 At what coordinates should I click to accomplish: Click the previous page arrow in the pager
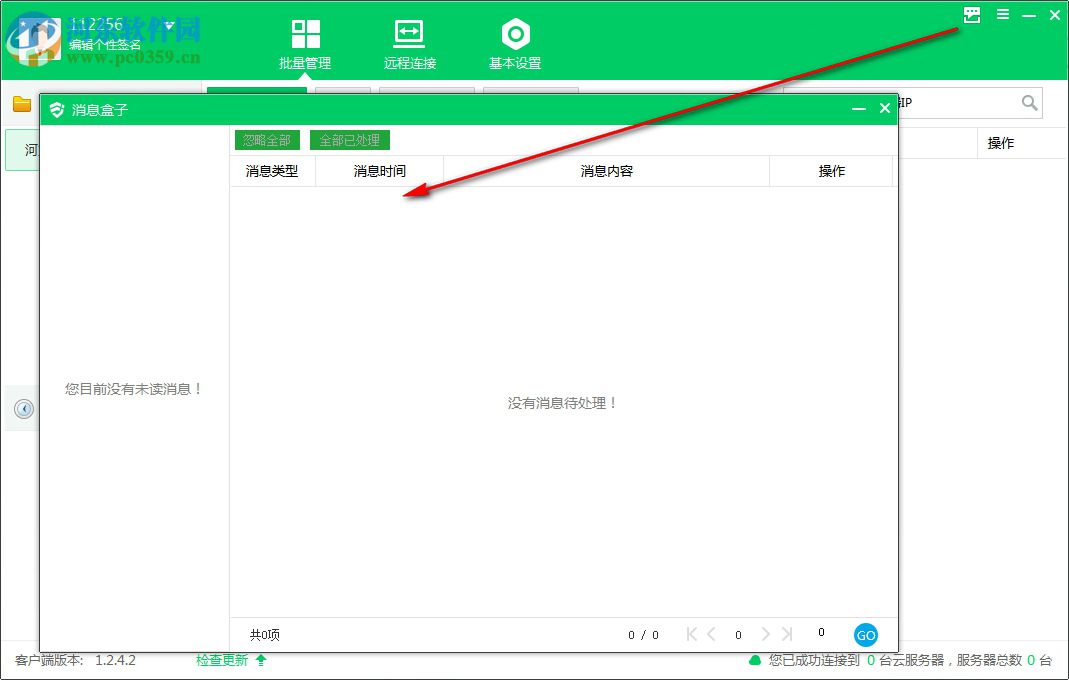click(712, 634)
